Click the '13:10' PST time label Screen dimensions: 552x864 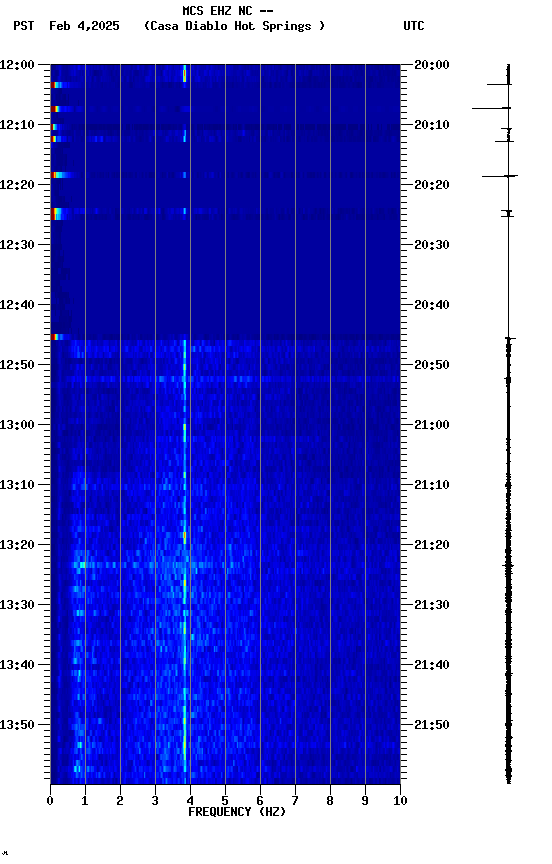(x=17, y=485)
